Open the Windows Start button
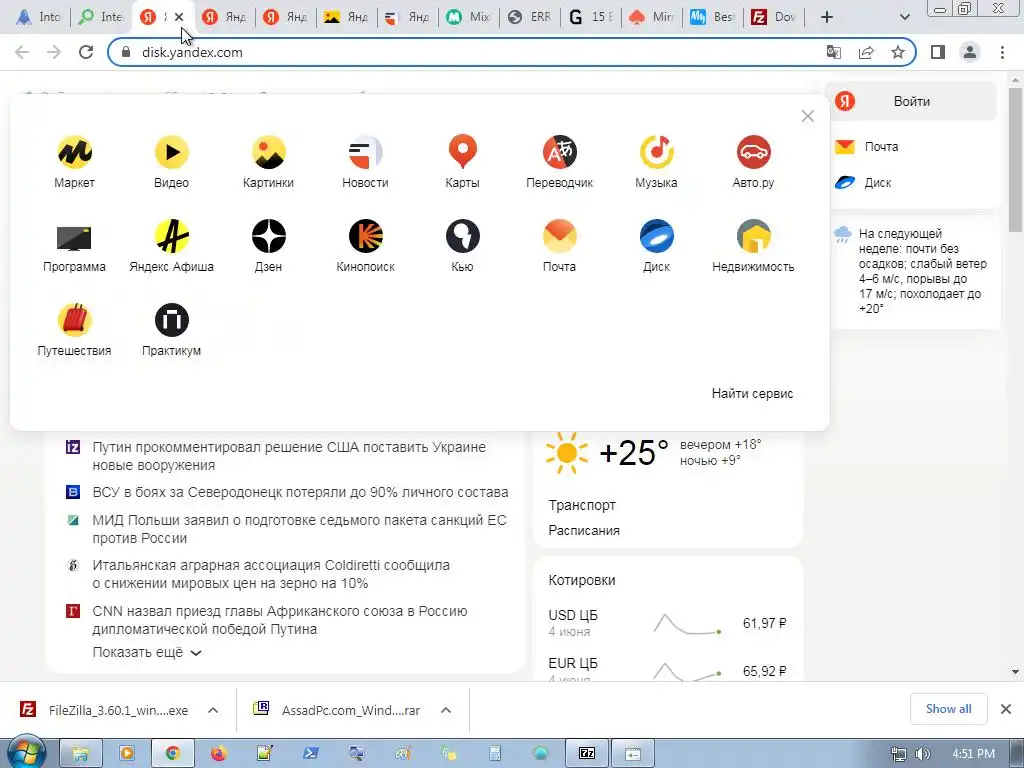Viewport: 1024px width, 768px height. click(25, 753)
